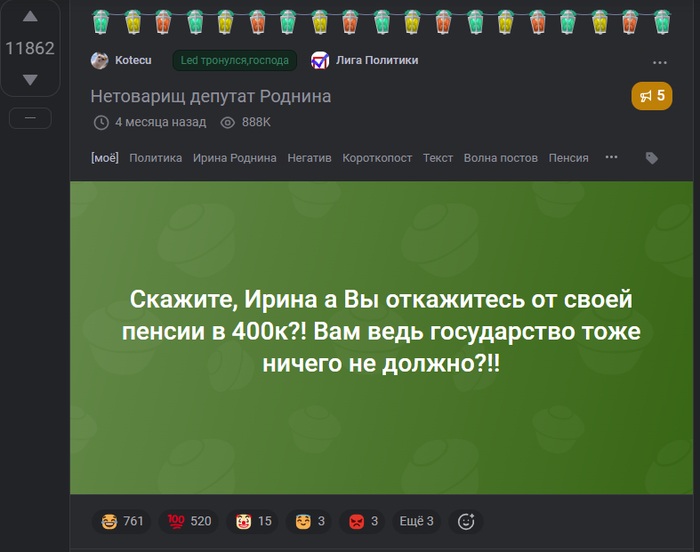Open the Kotecu author profile link
Viewport: 700px width, 552px height.
133,60
